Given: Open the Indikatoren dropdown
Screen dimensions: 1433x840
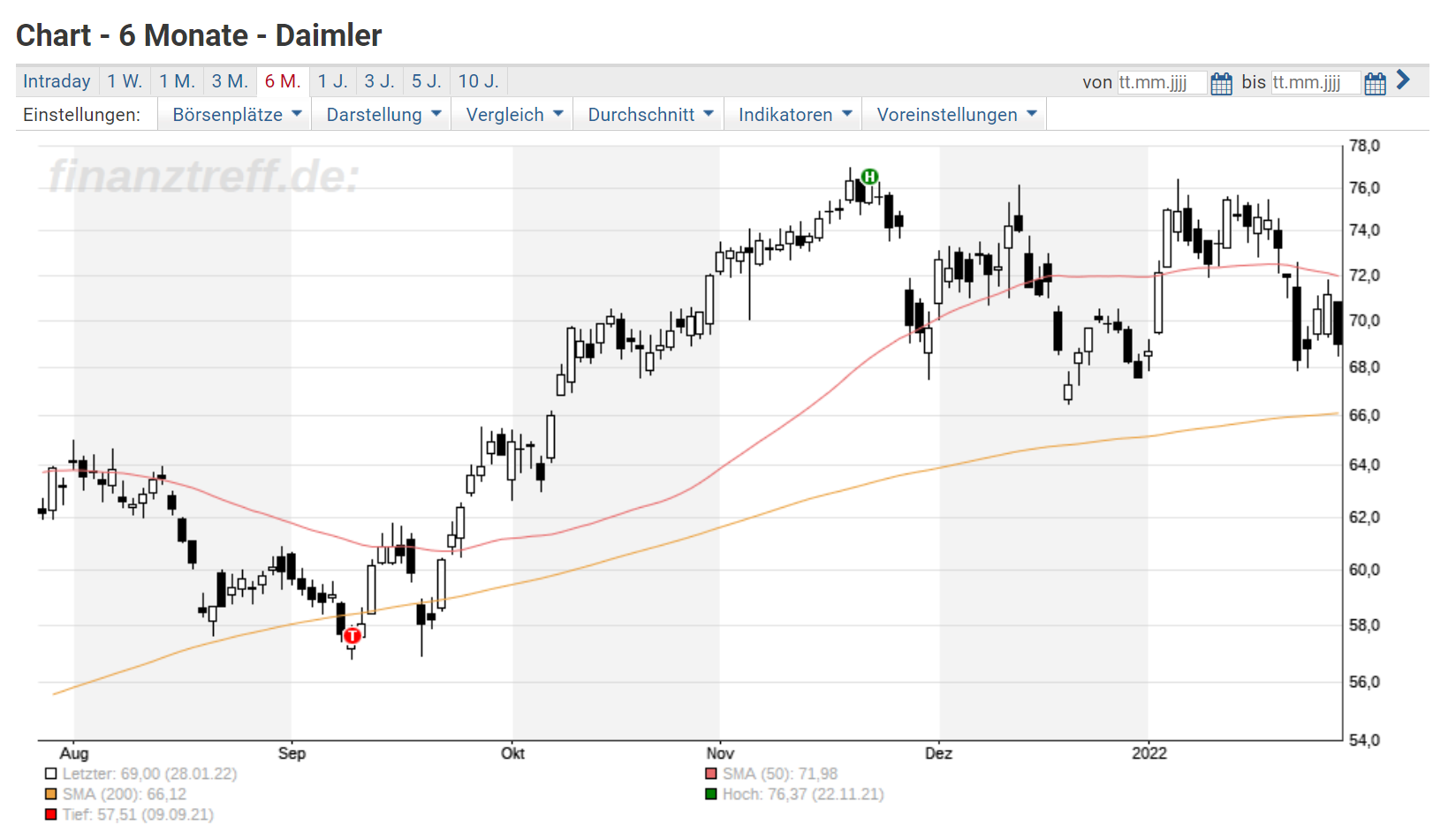Looking at the screenshot, I should coord(793,115).
